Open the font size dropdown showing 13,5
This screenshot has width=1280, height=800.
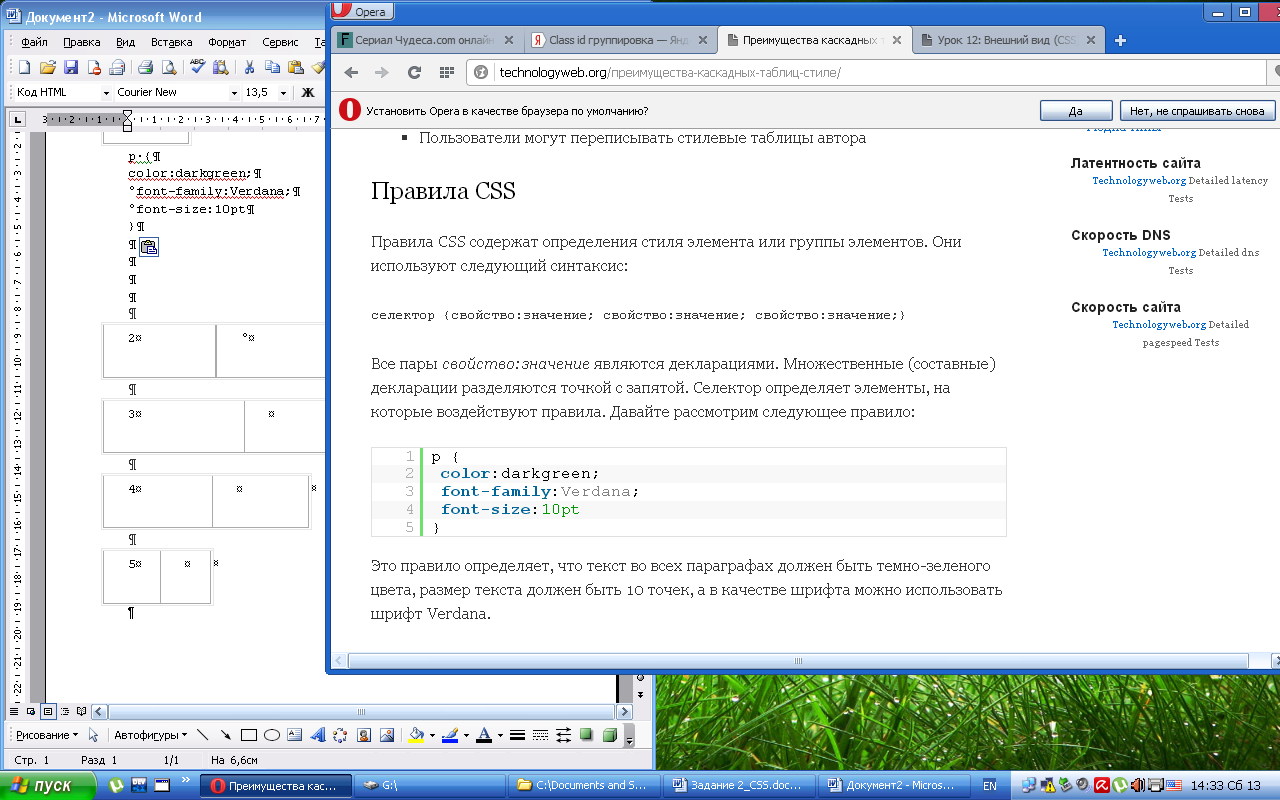(x=283, y=92)
